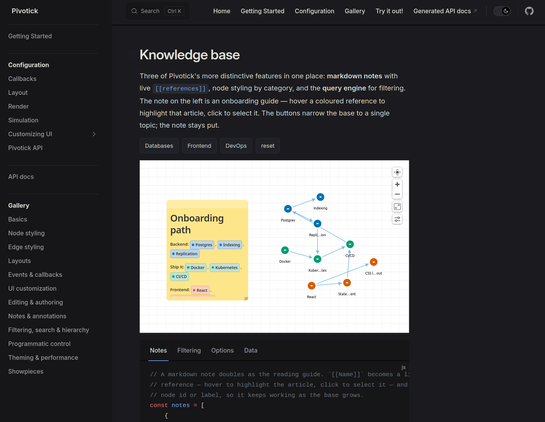Filter graph with DevOps button
This screenshot has width=545, height=422.
coord(236,146)
